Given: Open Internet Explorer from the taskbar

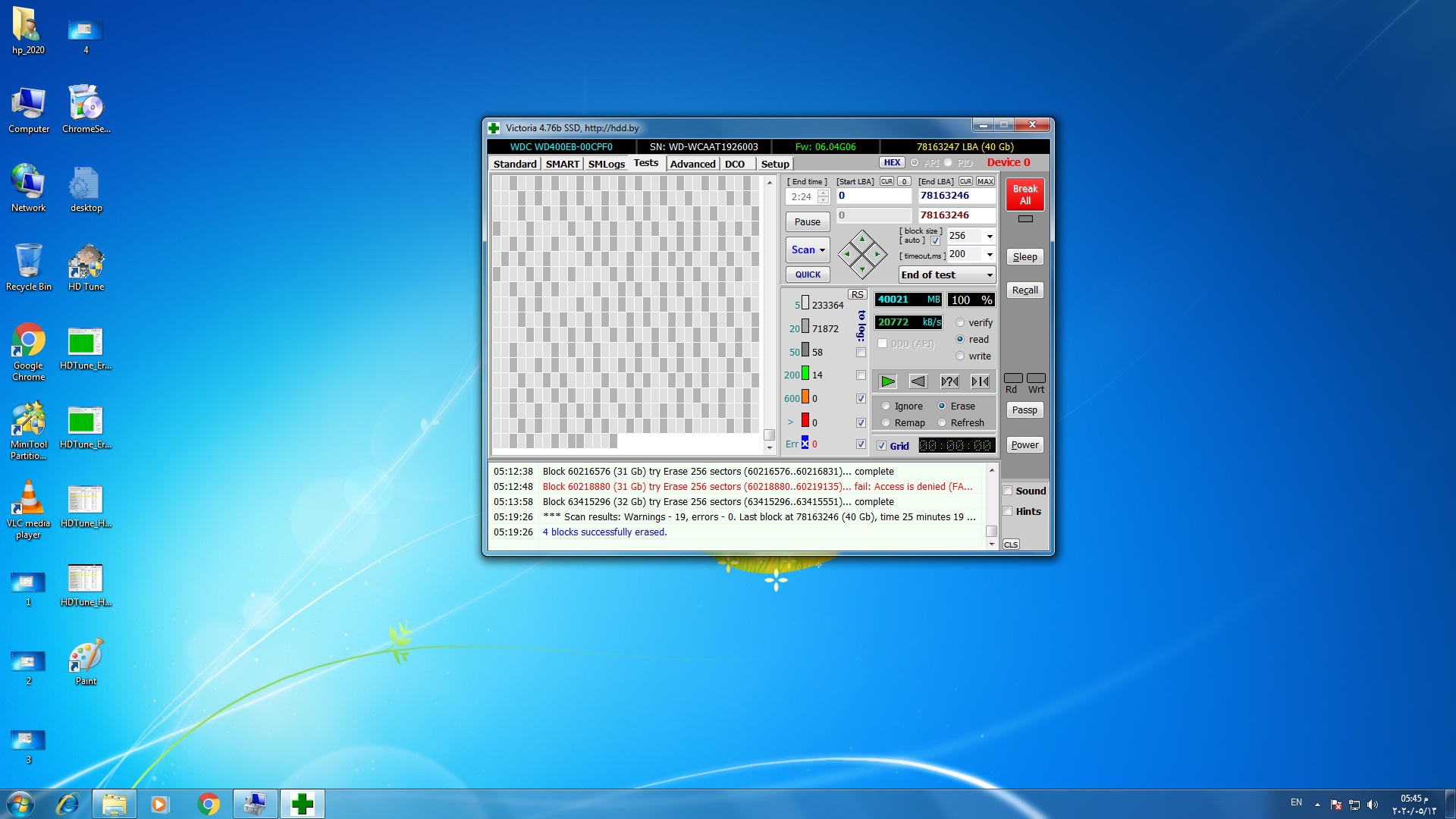Looking at the screenshot, I should [x=68, y=804].
